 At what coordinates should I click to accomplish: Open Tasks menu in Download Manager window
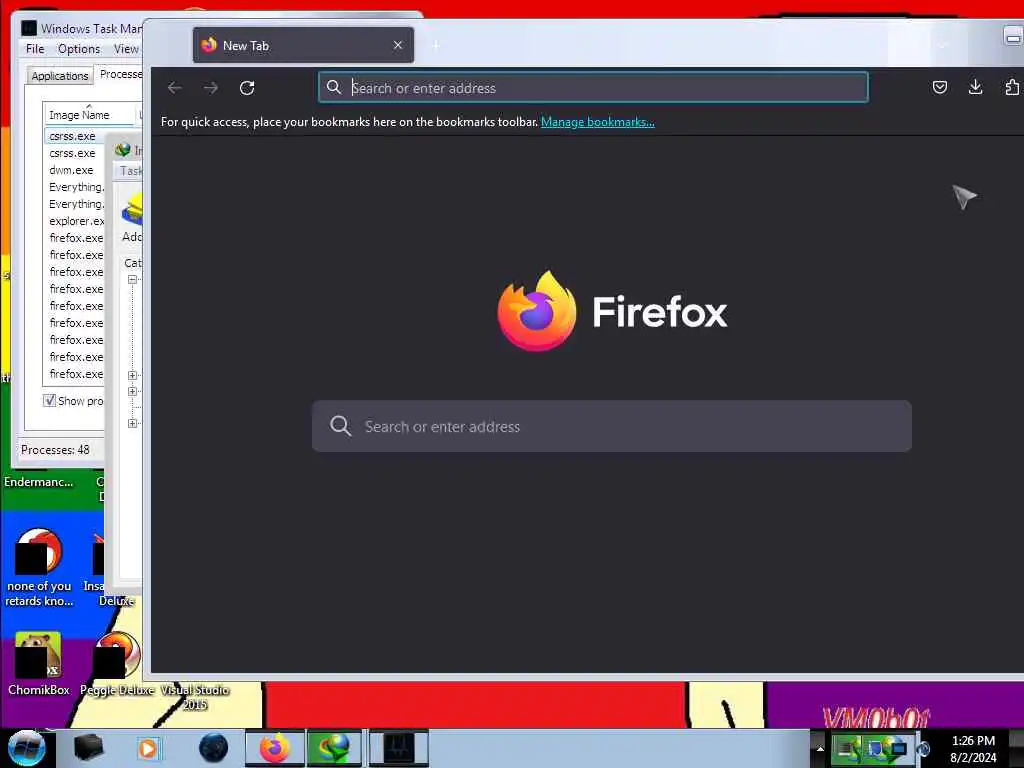click(x=130, y=171)
